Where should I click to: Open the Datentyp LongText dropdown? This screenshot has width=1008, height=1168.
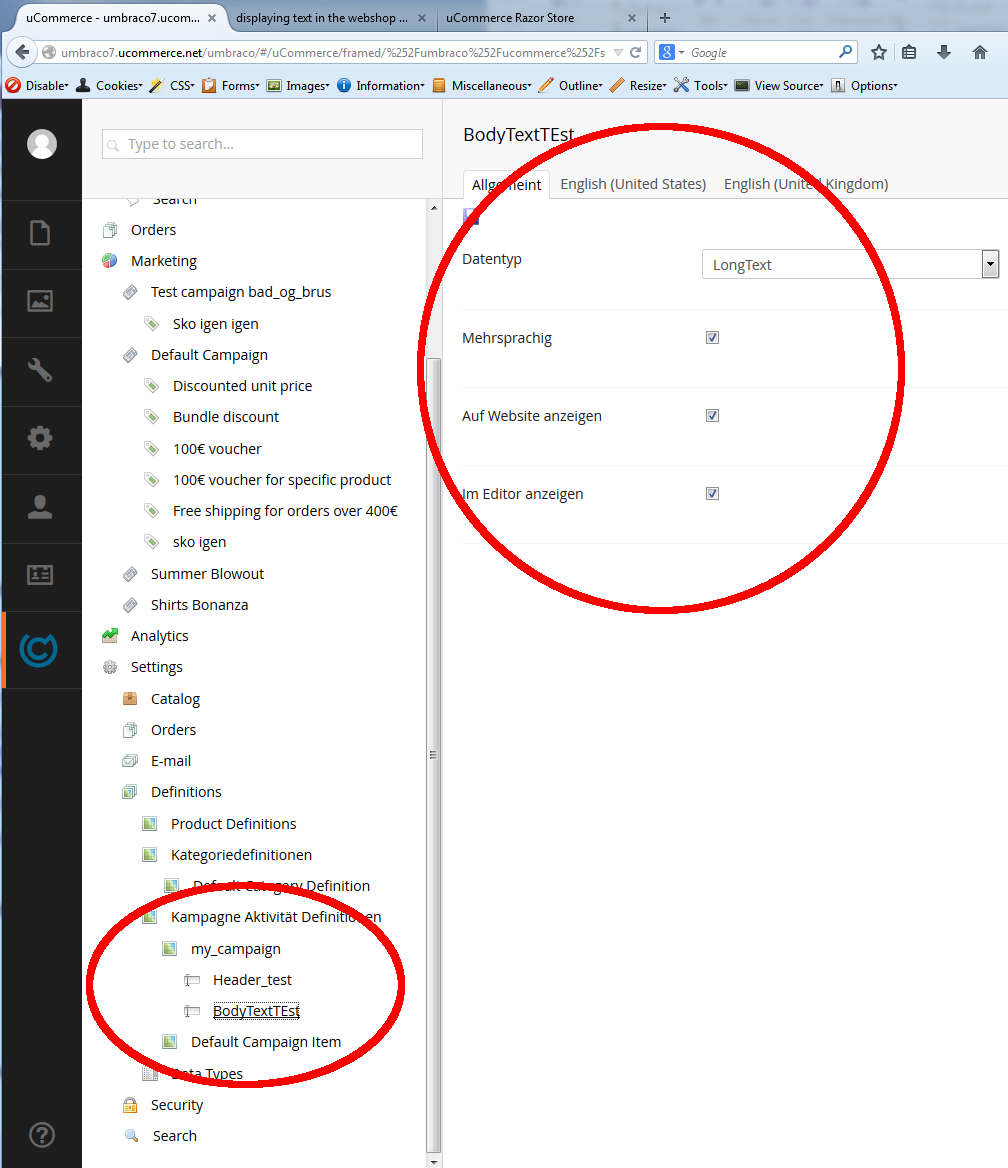850,264
